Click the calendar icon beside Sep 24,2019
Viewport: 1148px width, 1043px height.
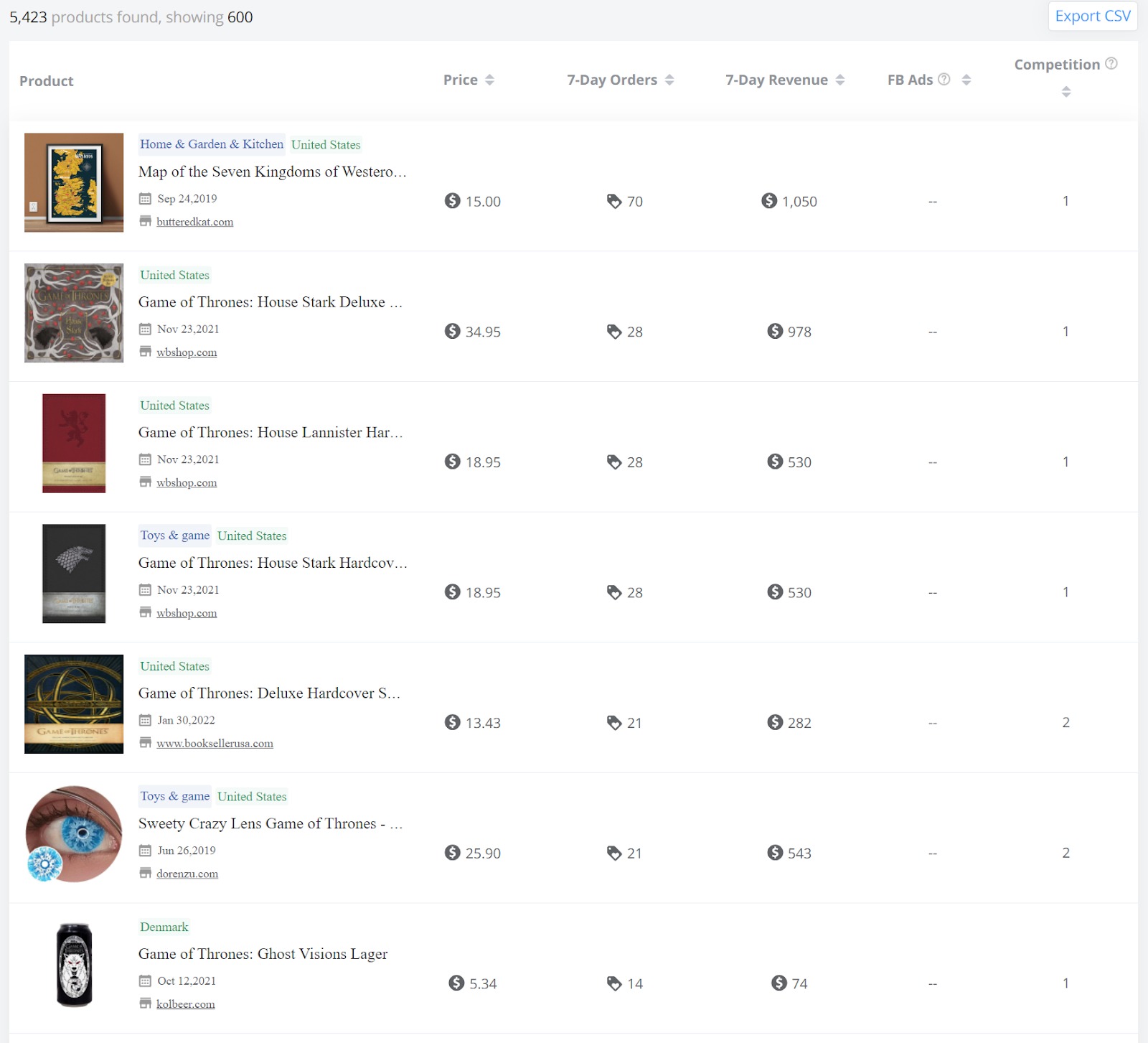[145, 199]
